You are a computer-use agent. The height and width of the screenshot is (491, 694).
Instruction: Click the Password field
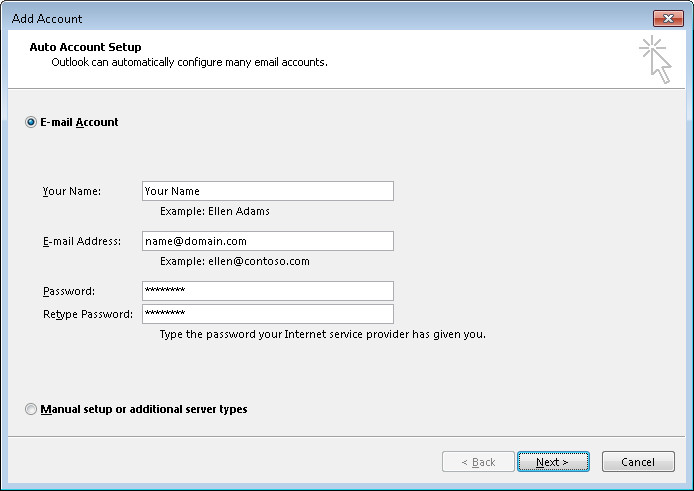268,291
